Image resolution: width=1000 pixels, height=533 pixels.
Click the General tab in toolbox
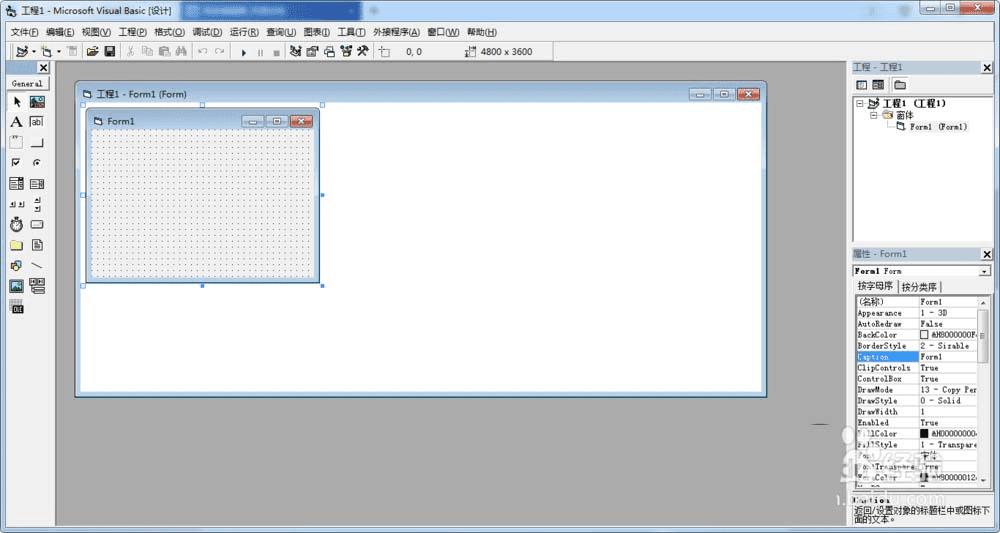(27, 84)
